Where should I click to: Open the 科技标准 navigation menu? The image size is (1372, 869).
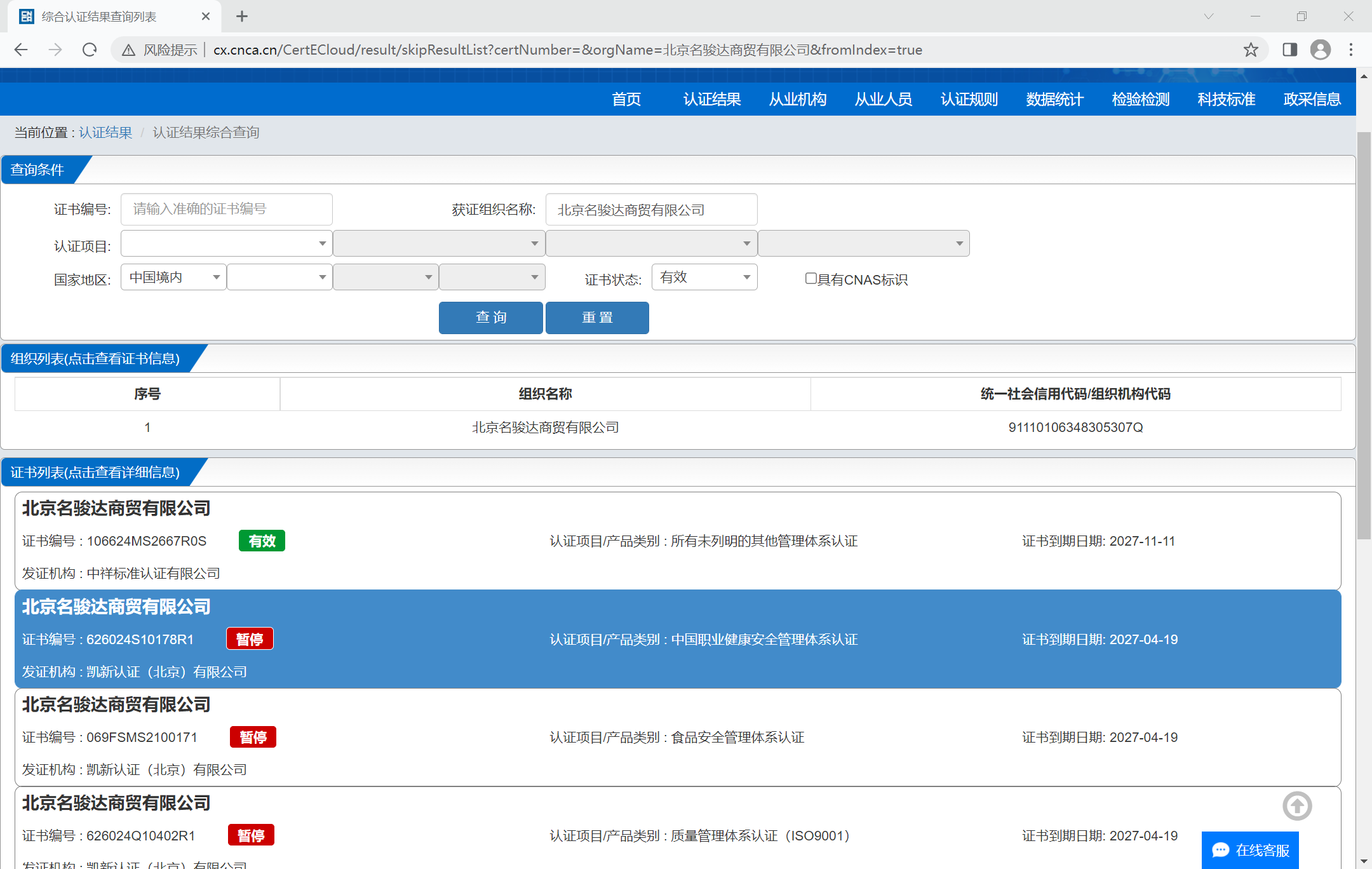point(1227,99)
